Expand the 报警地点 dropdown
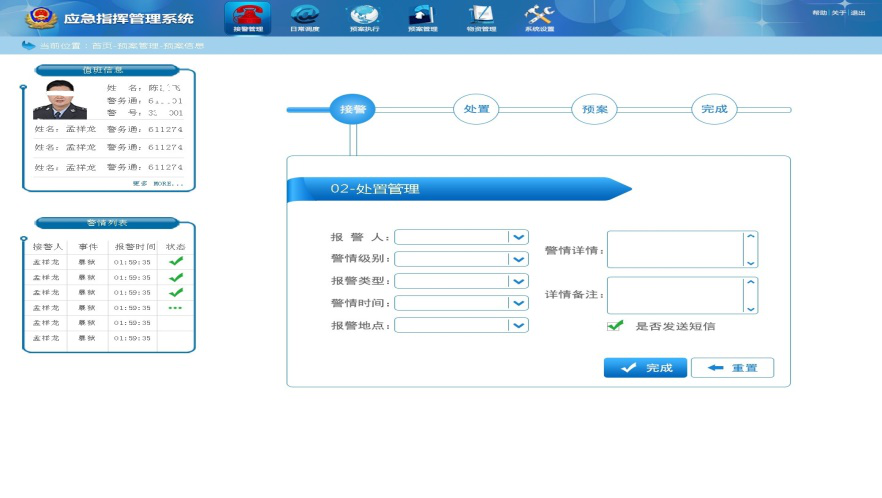882x498 pixels. pos(518,325)
